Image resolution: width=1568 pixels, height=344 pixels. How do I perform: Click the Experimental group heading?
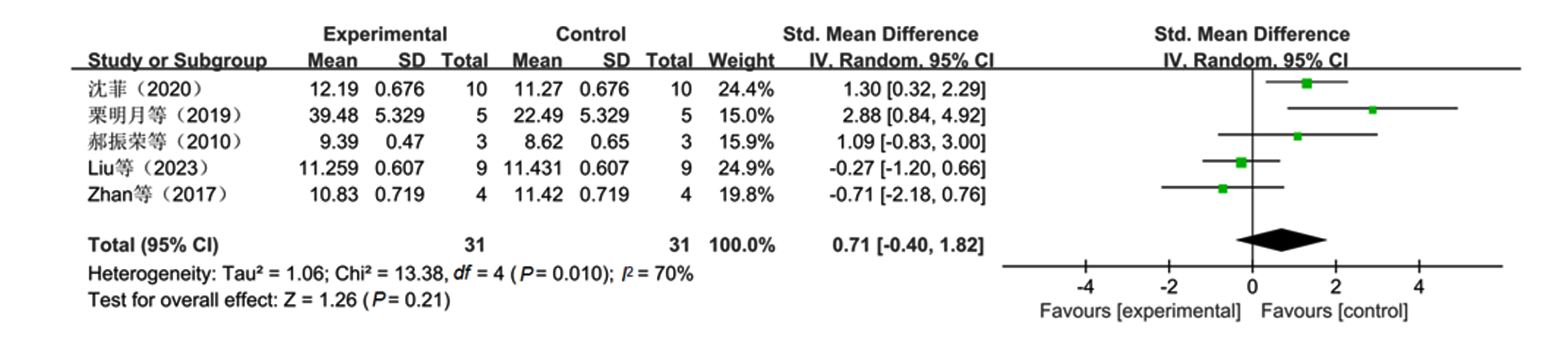coord(384,34)
